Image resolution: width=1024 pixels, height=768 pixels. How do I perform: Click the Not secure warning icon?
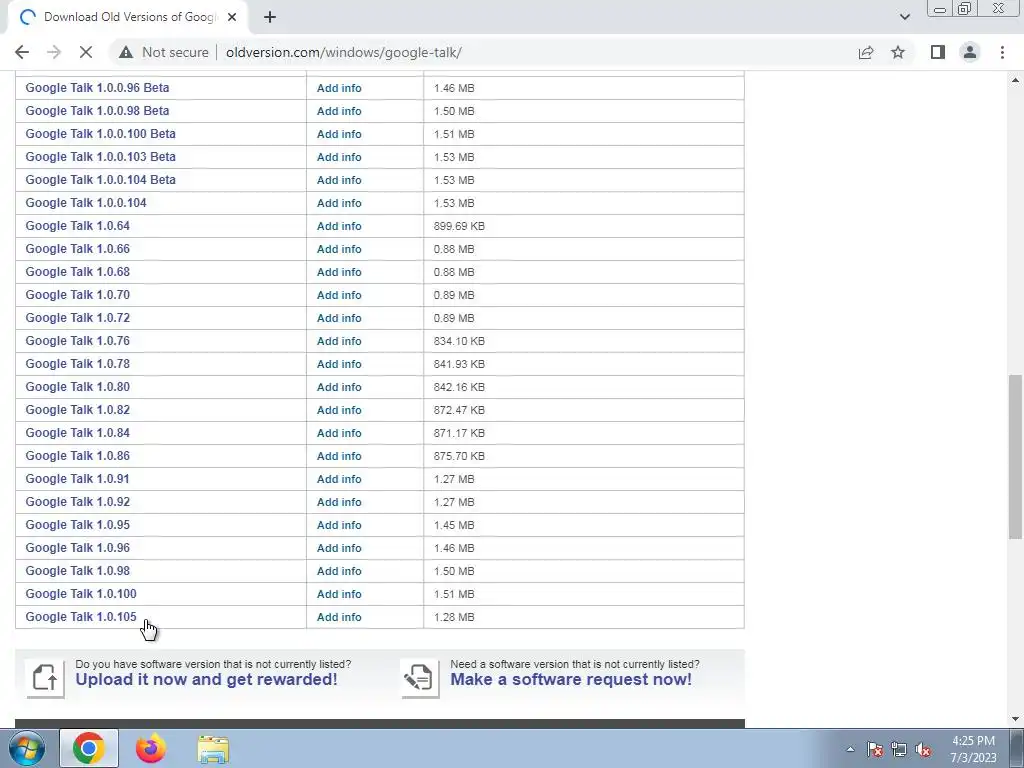[126, 52]
